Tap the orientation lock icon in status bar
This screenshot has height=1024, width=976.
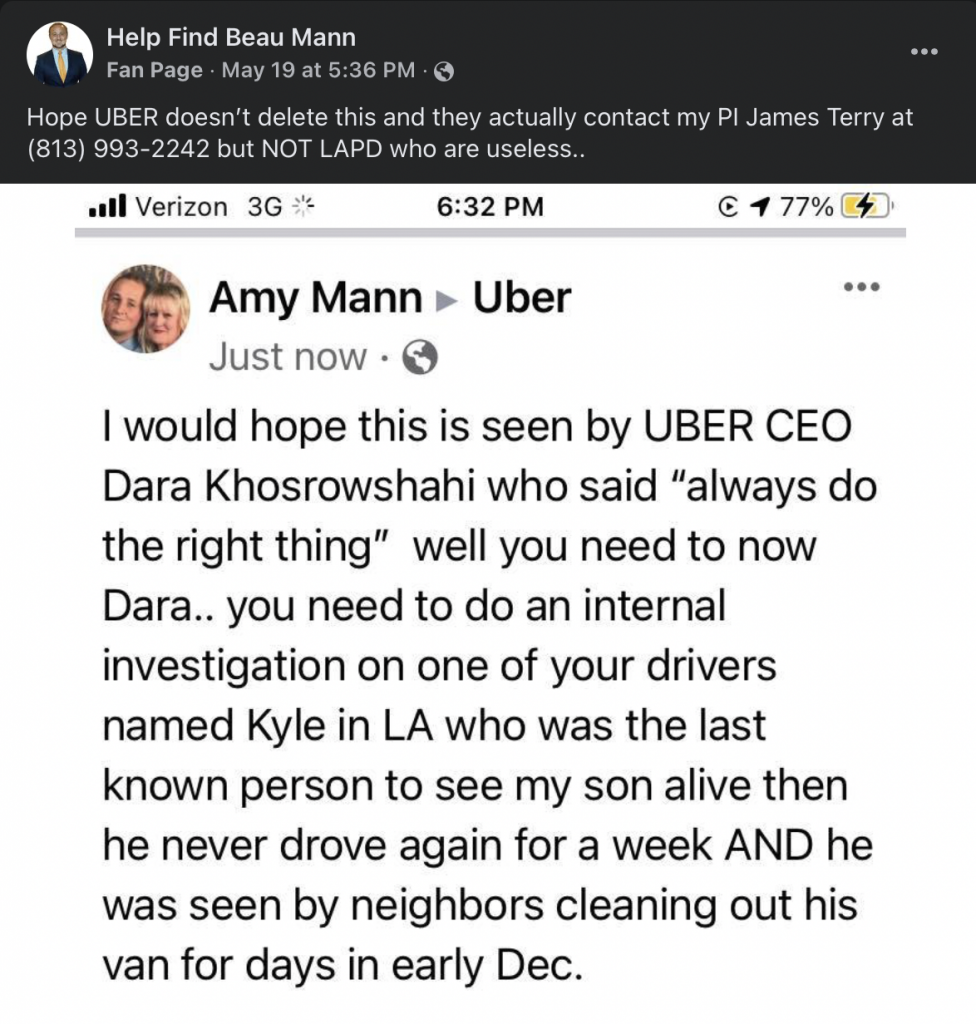point(729,207)
